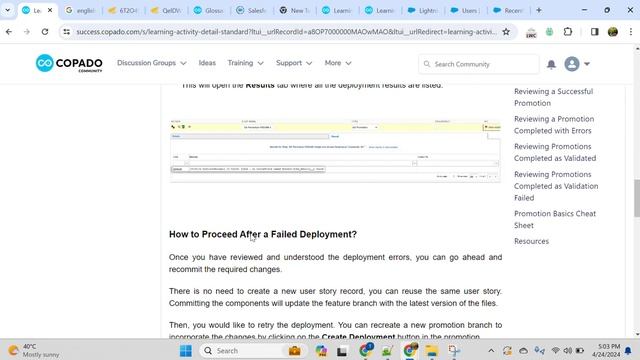
Task: Switch to the Users tab
Action: (x=466, y=11)
